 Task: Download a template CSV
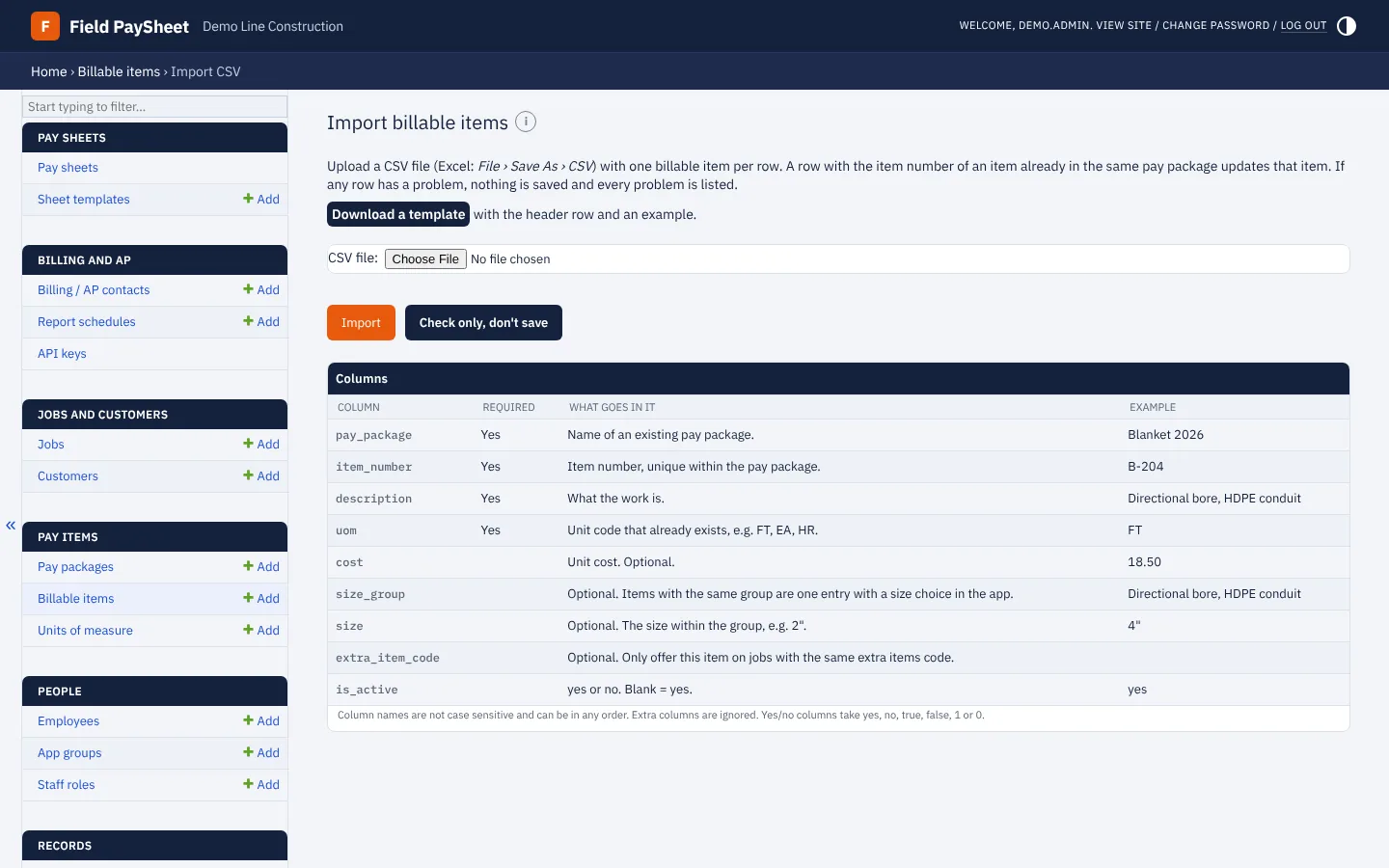pos(398,214)
